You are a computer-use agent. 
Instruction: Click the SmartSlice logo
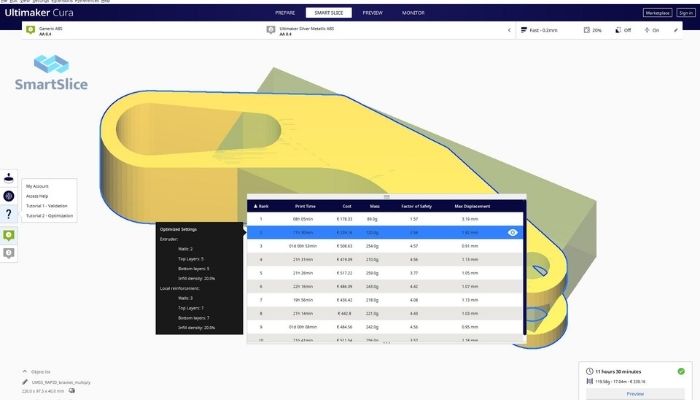tap(51, 73)
